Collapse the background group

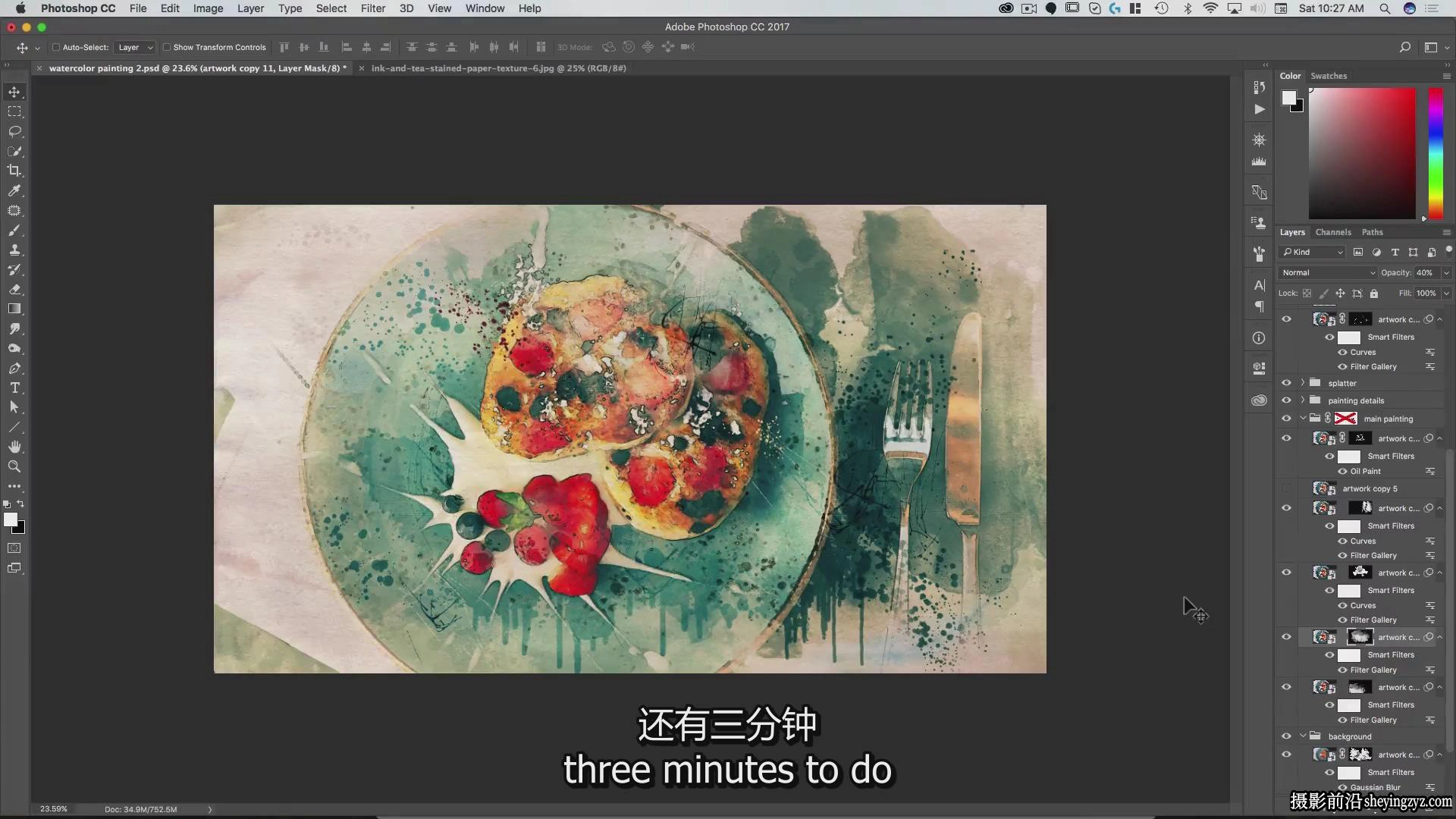[x=1303, y=736]
